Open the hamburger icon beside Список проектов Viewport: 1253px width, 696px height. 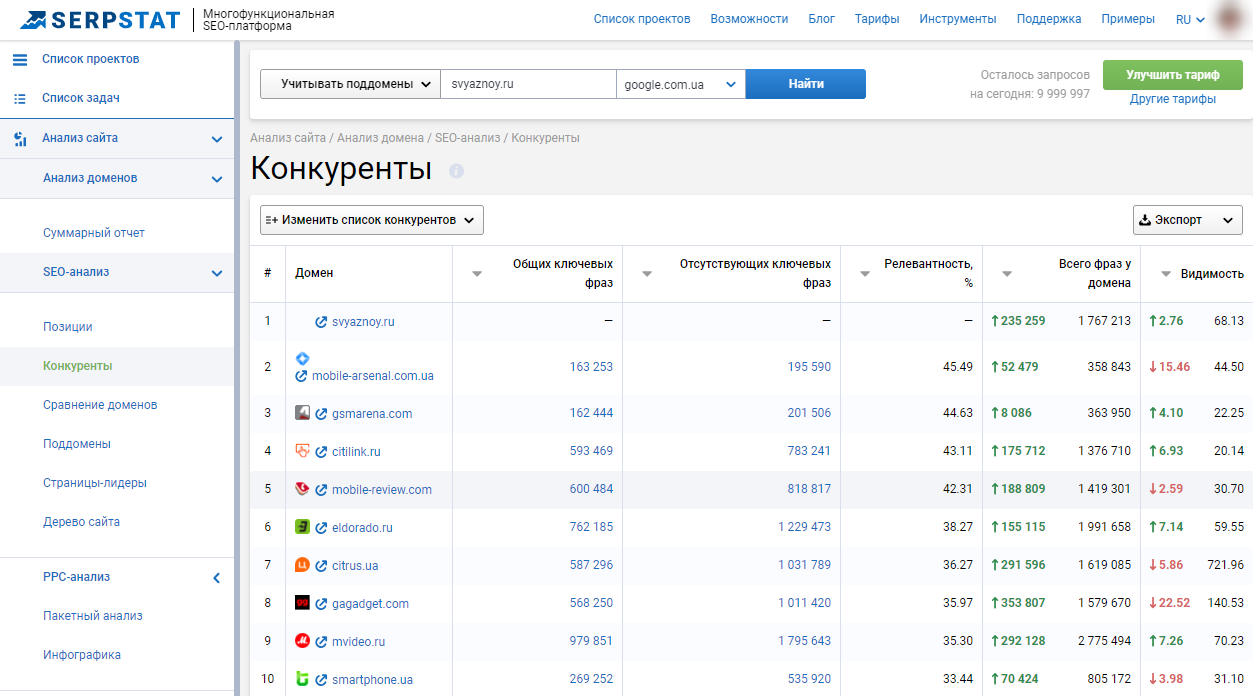pyautogui.click(x=20, y=59)
